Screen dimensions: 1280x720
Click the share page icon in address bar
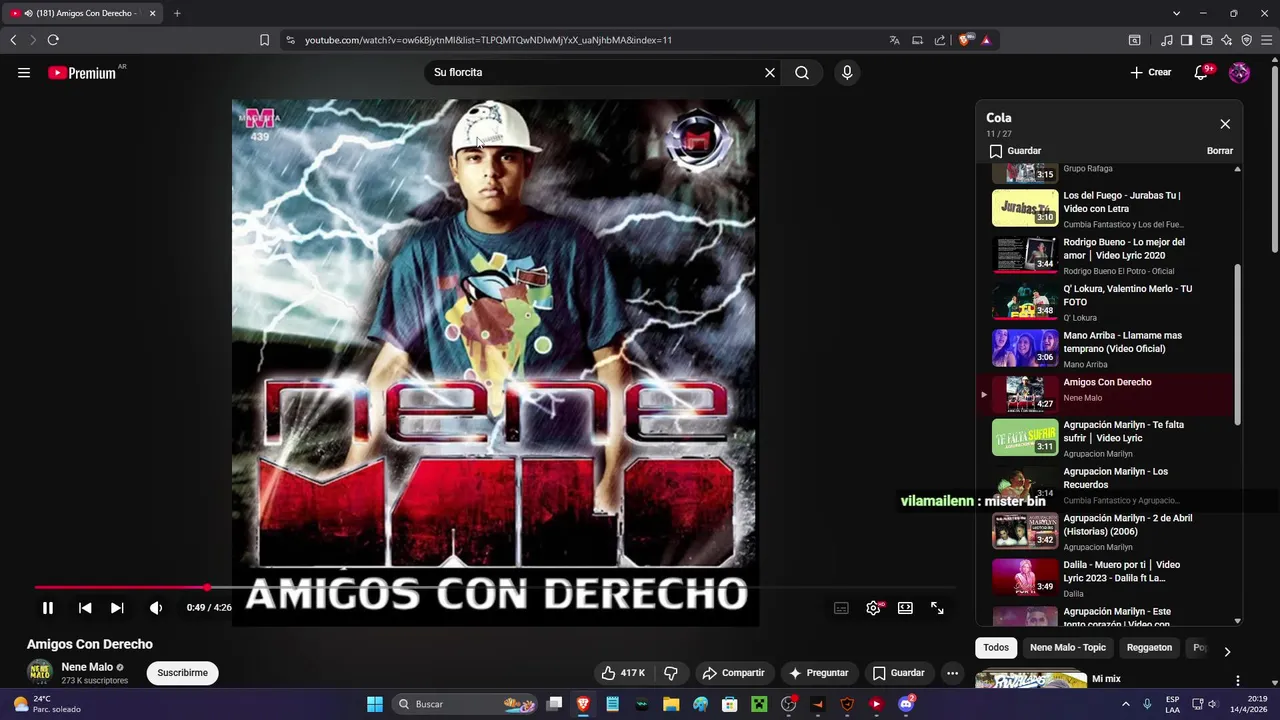[x=940, y=40]
